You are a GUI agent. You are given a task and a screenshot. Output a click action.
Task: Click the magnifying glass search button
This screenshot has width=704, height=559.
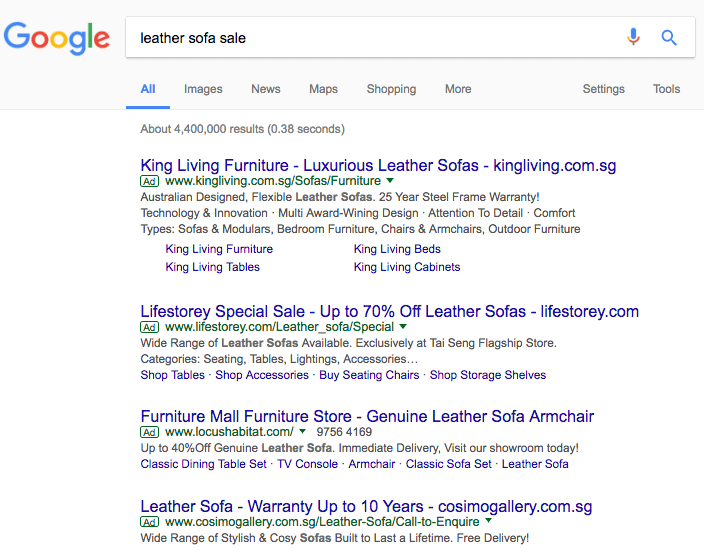point(669,38)
